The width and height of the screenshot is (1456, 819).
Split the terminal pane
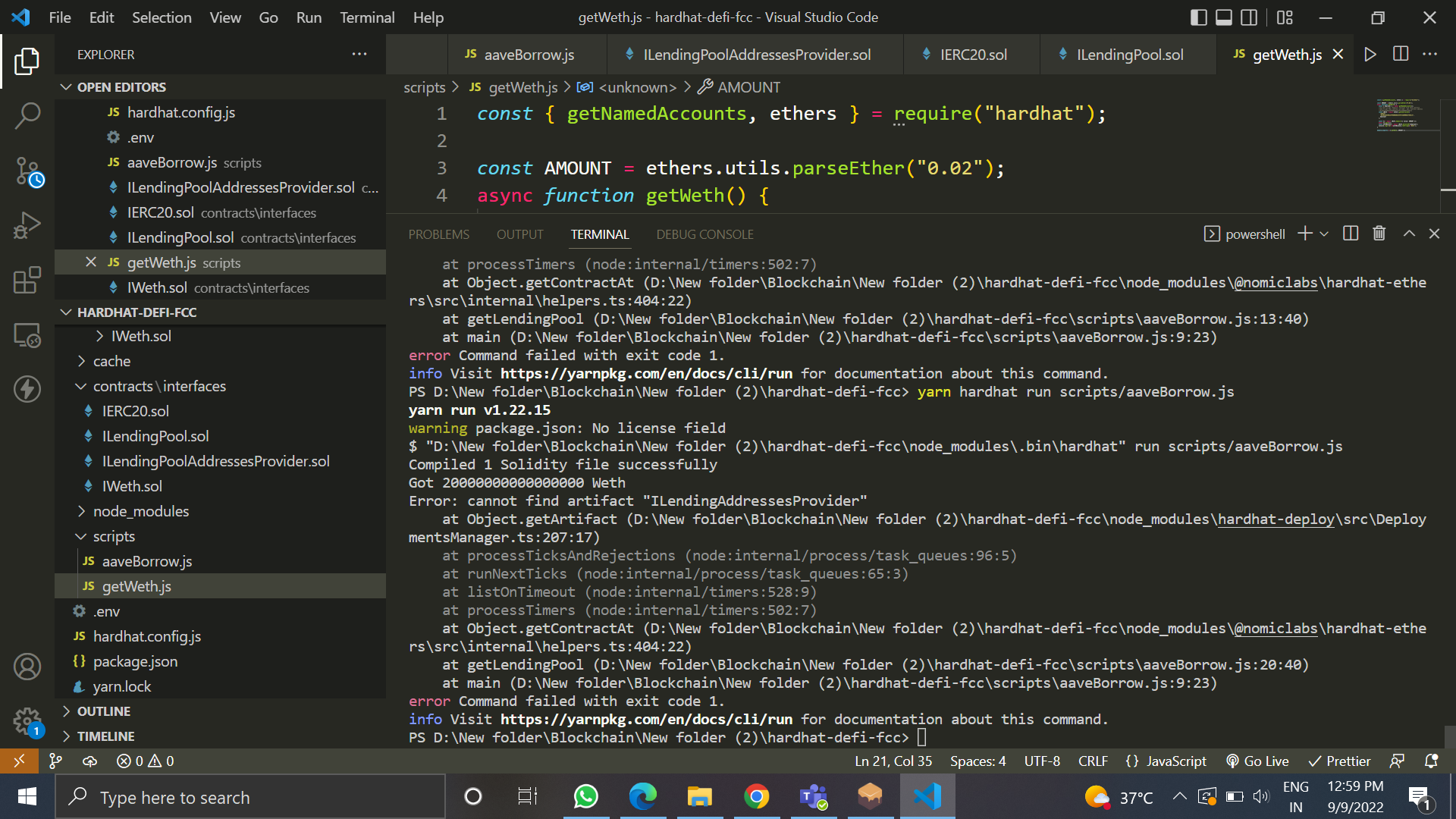point(1351,234)
